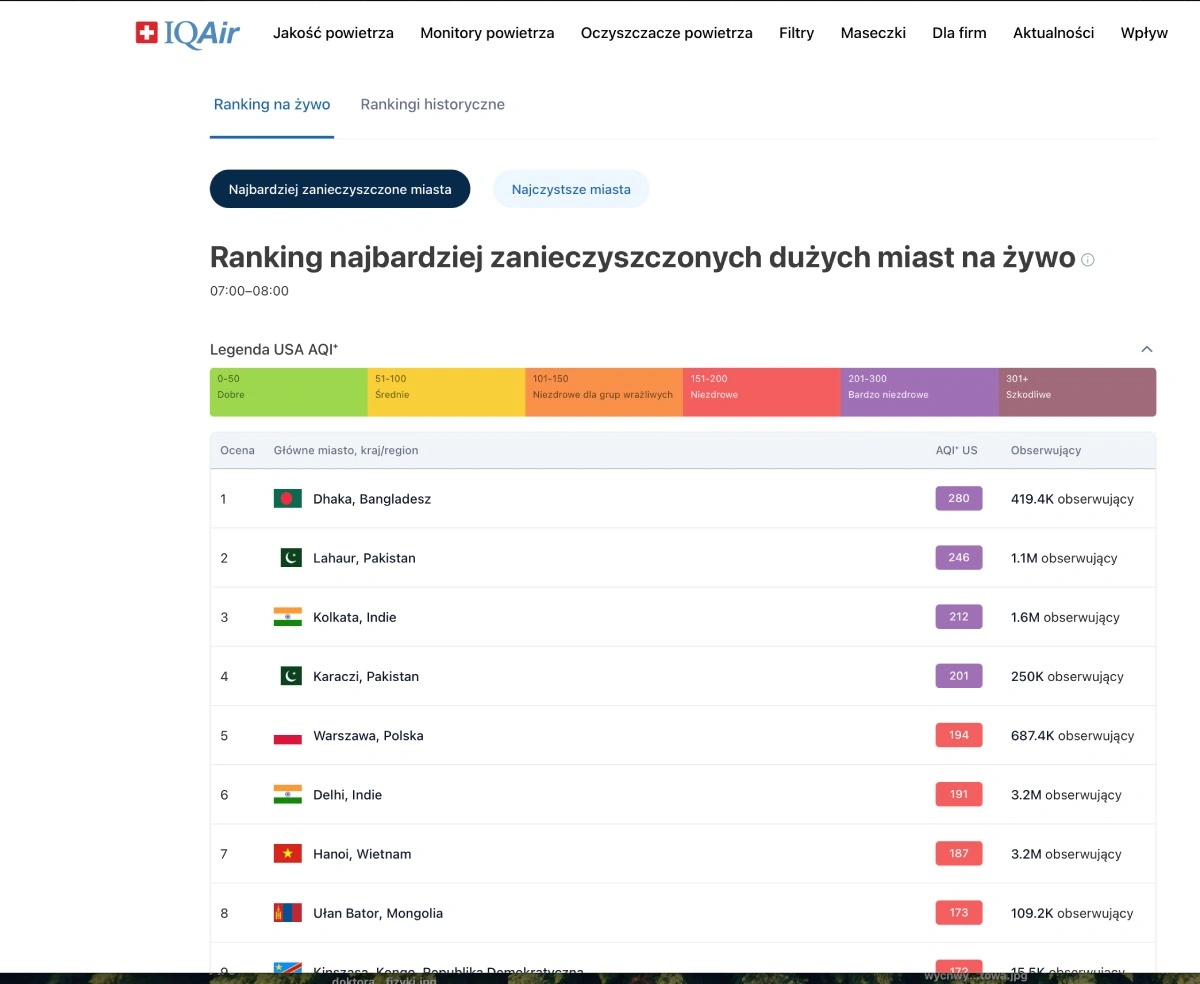Click the IQAir logo

click(188, 33)
